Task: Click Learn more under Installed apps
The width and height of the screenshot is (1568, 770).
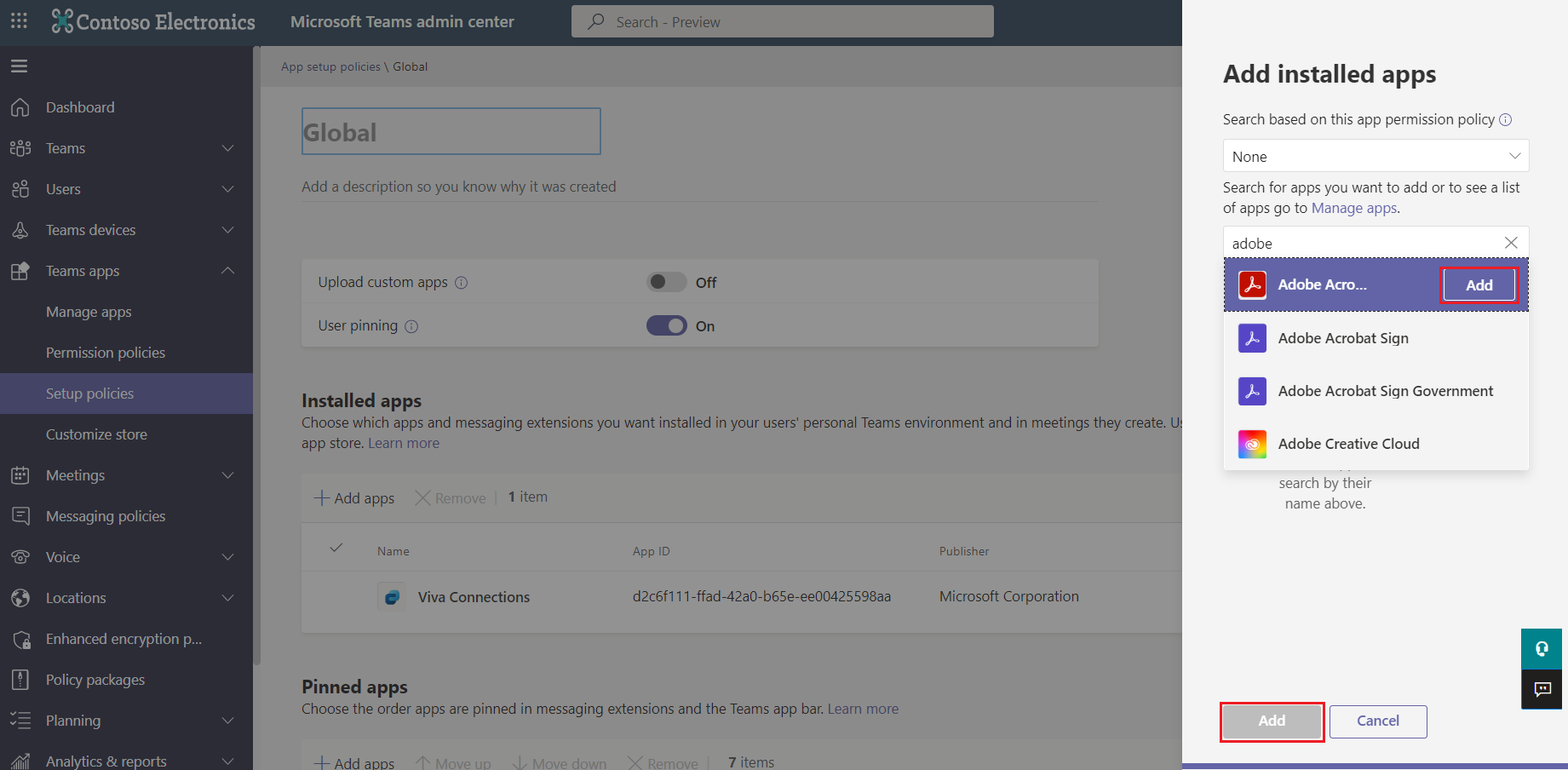Action: [x=404, y=444]
